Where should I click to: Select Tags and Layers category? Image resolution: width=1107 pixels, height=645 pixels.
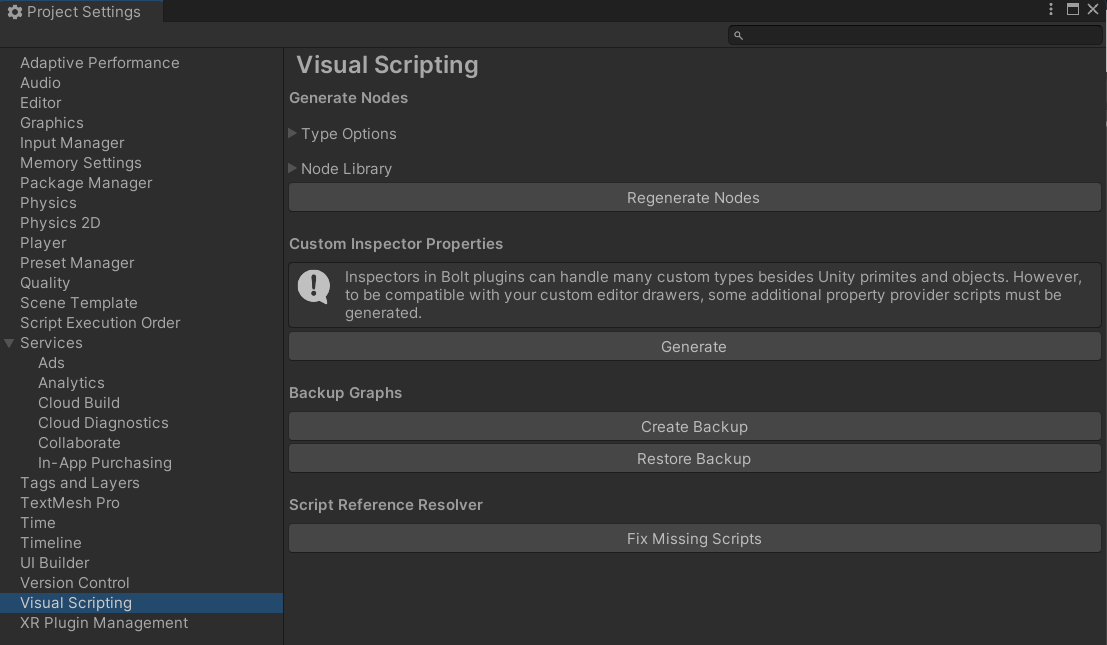[80, 483]
